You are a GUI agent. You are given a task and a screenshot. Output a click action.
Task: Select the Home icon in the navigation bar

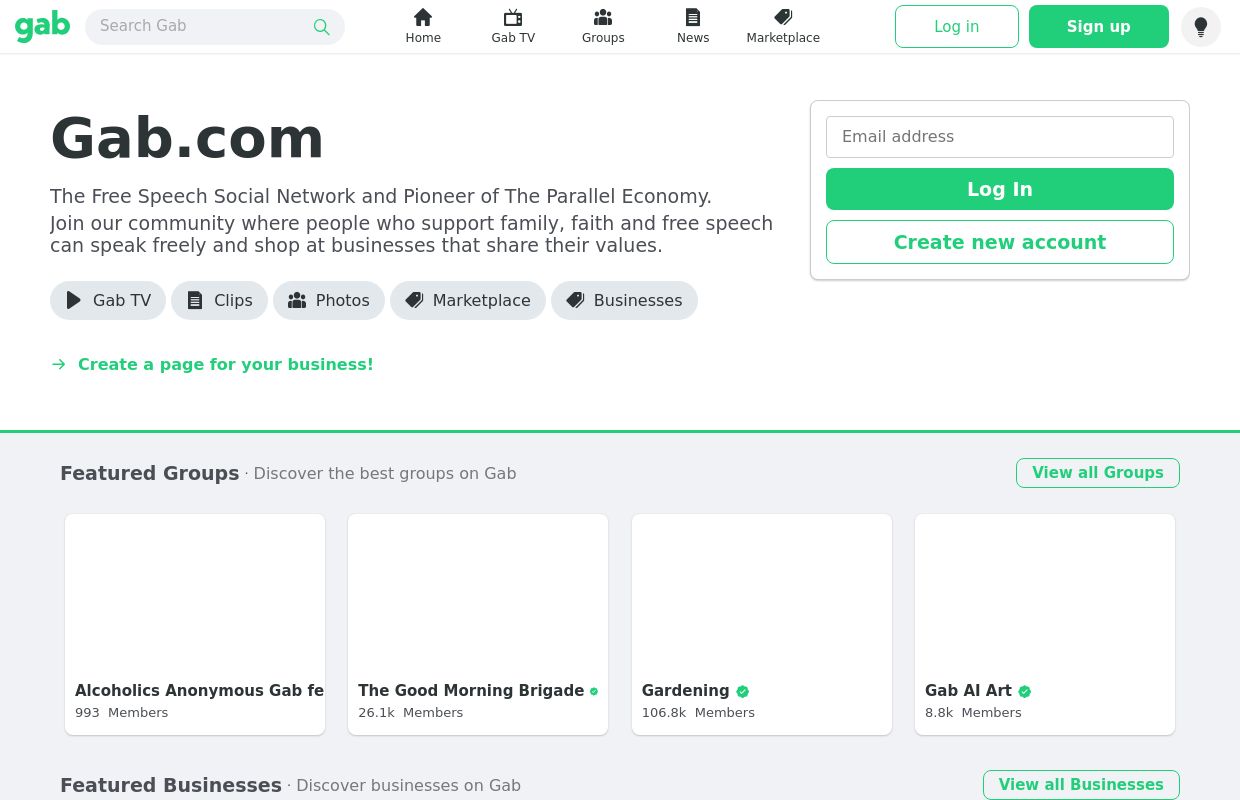tap(422, 17)
